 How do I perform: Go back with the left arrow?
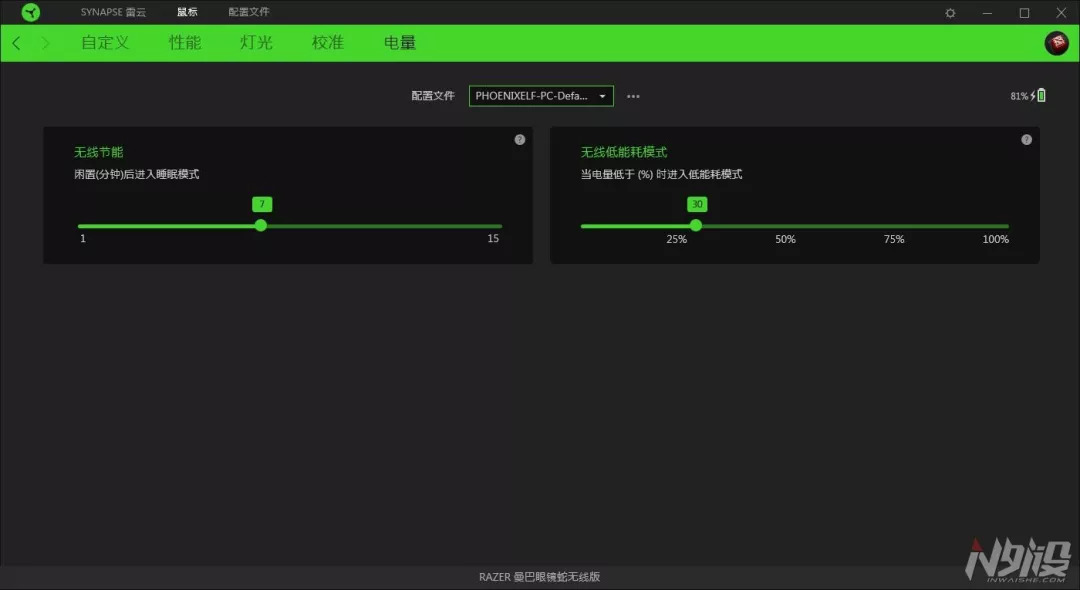click(17, 43)
